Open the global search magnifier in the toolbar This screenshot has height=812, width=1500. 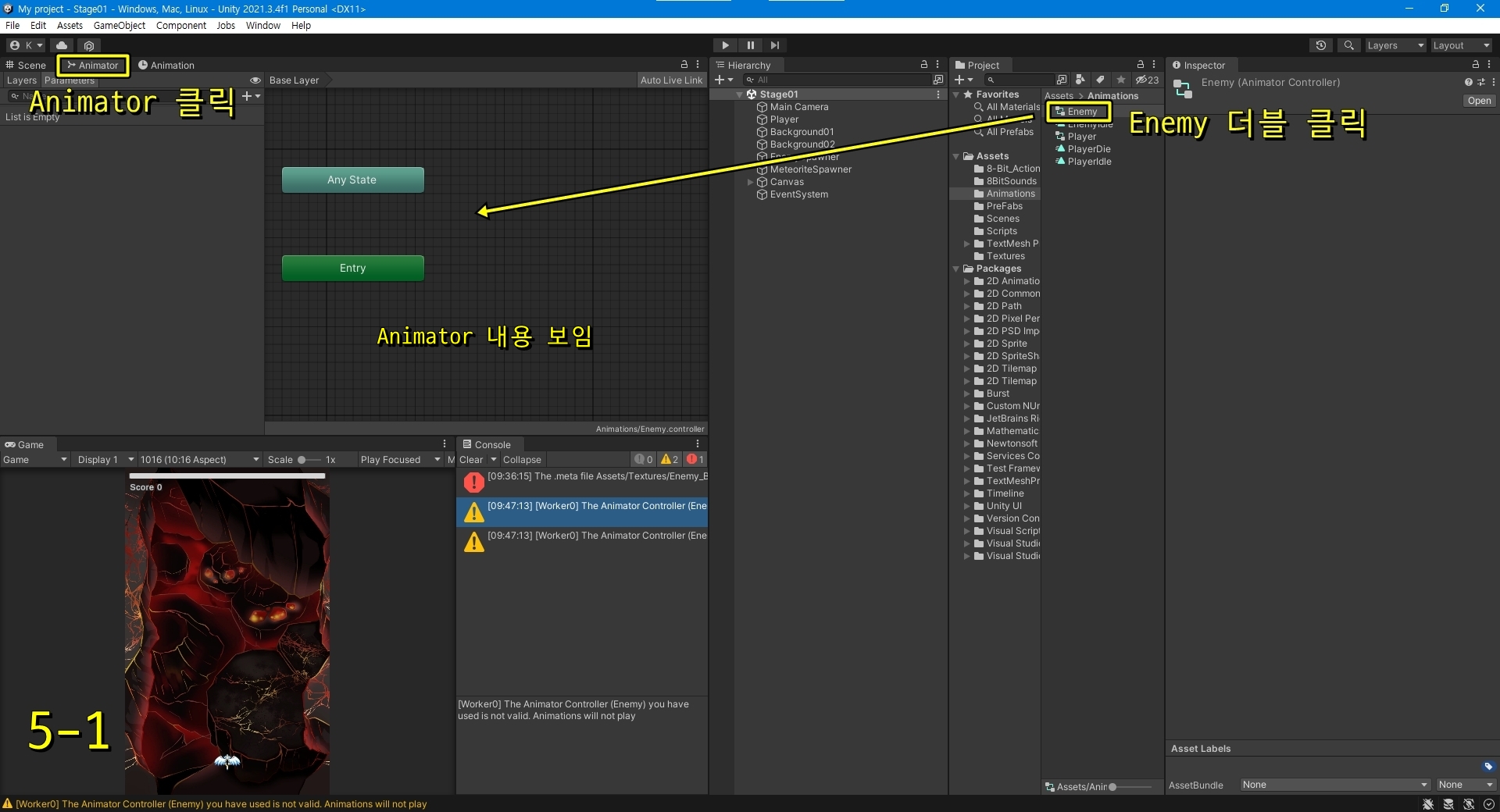1348,45
